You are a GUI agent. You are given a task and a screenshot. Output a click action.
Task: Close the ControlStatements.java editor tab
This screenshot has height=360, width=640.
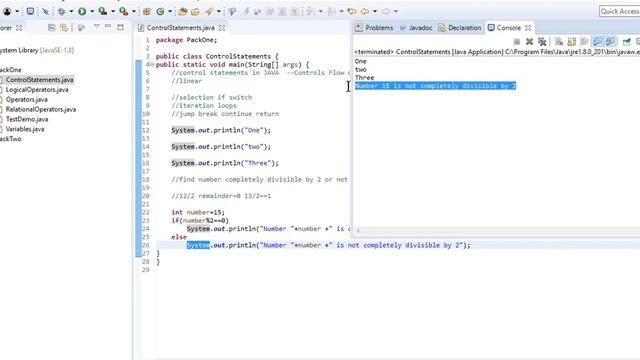(222, 27)
